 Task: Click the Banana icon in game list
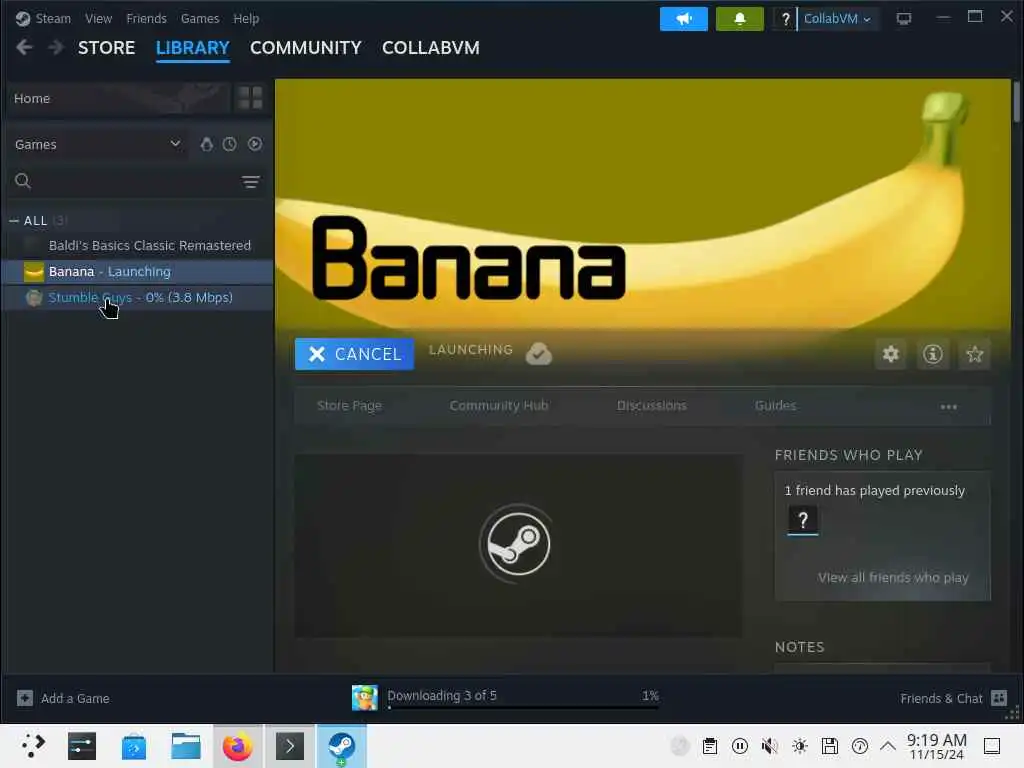[x=33, y=272]
